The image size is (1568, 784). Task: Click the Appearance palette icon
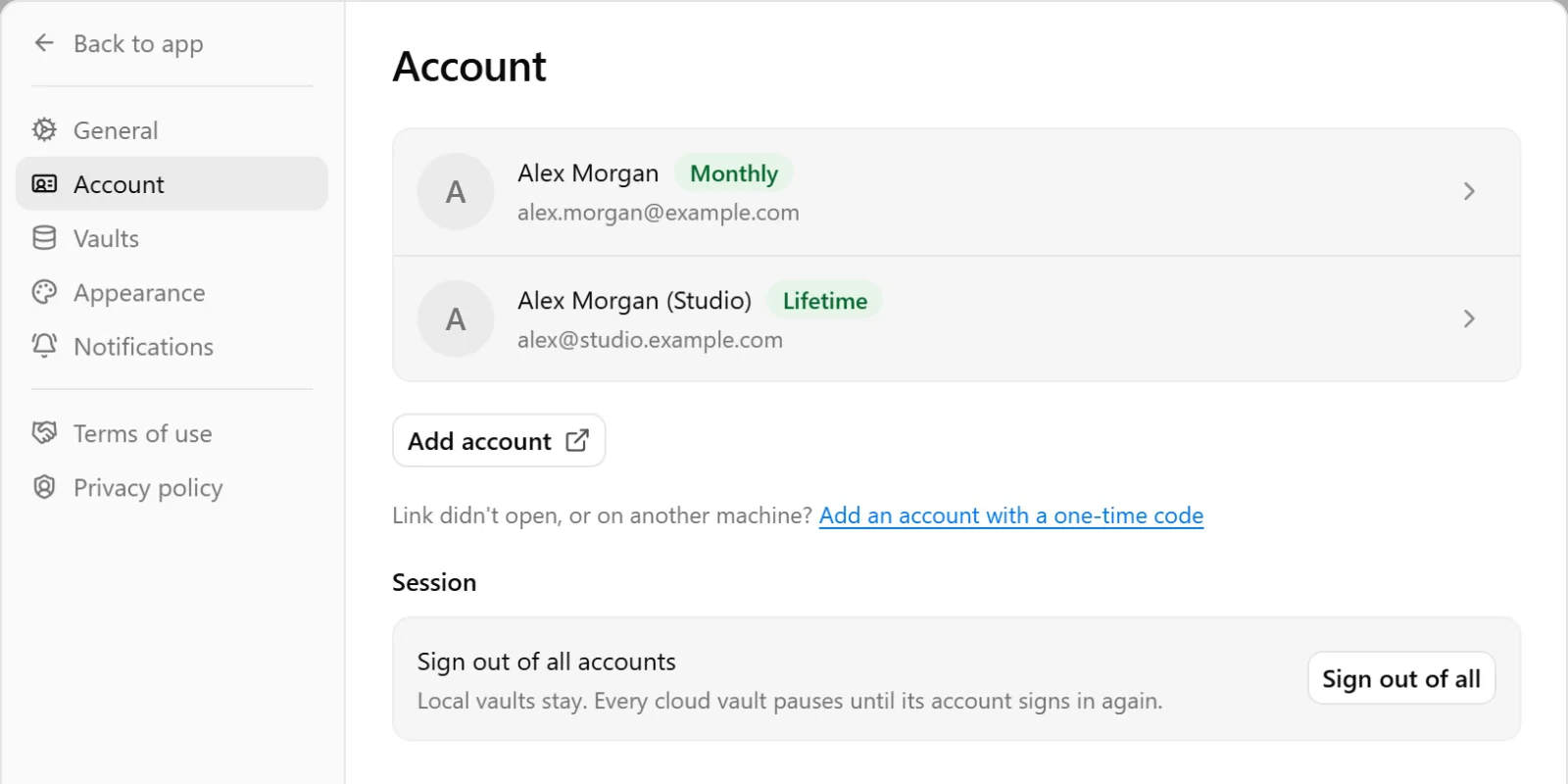[44, 292]
